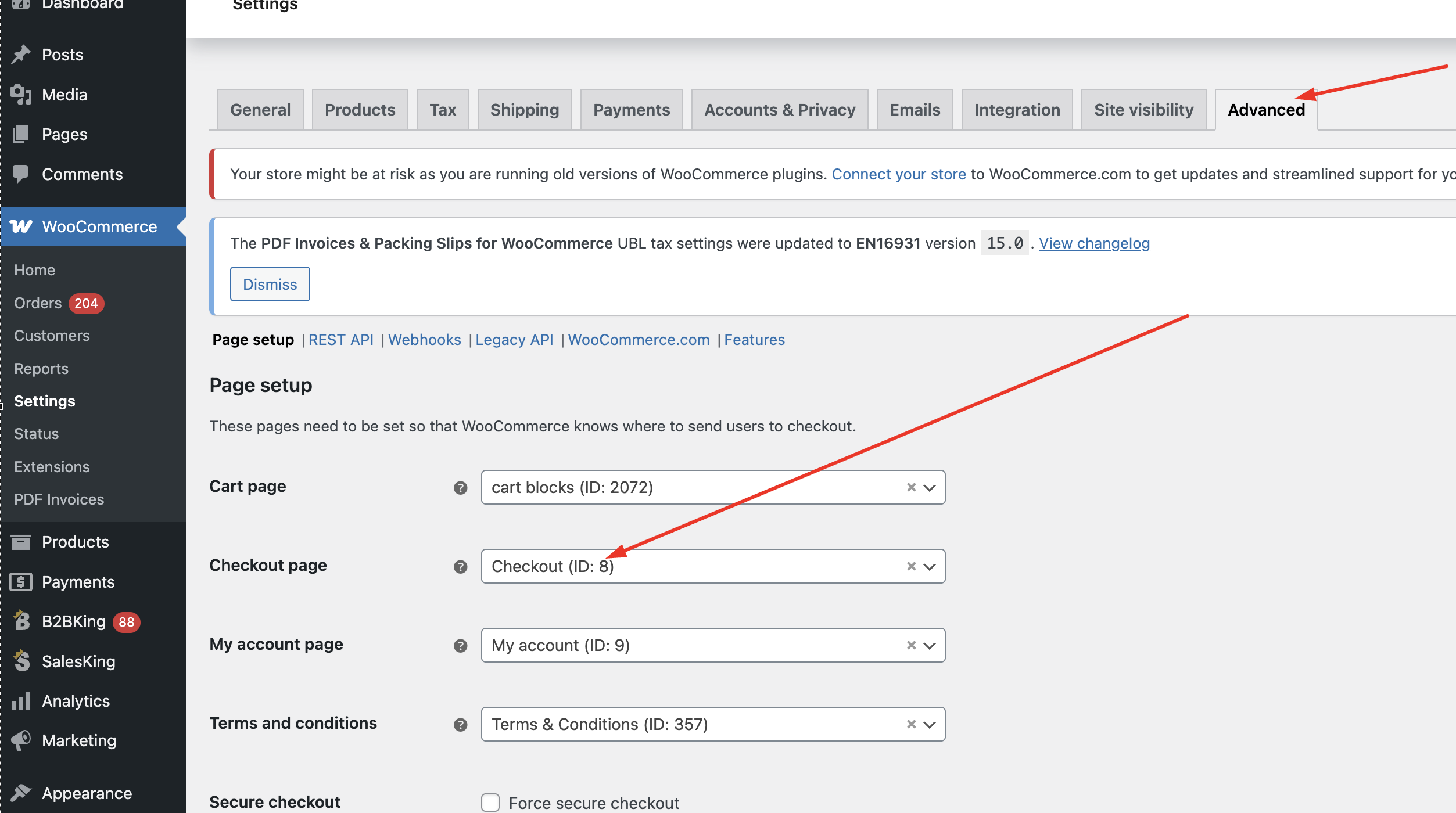The height and width of the screenshot is (813, 1456).
Task: Switch to the Shipping tab
Action: (x=525, y=110)
